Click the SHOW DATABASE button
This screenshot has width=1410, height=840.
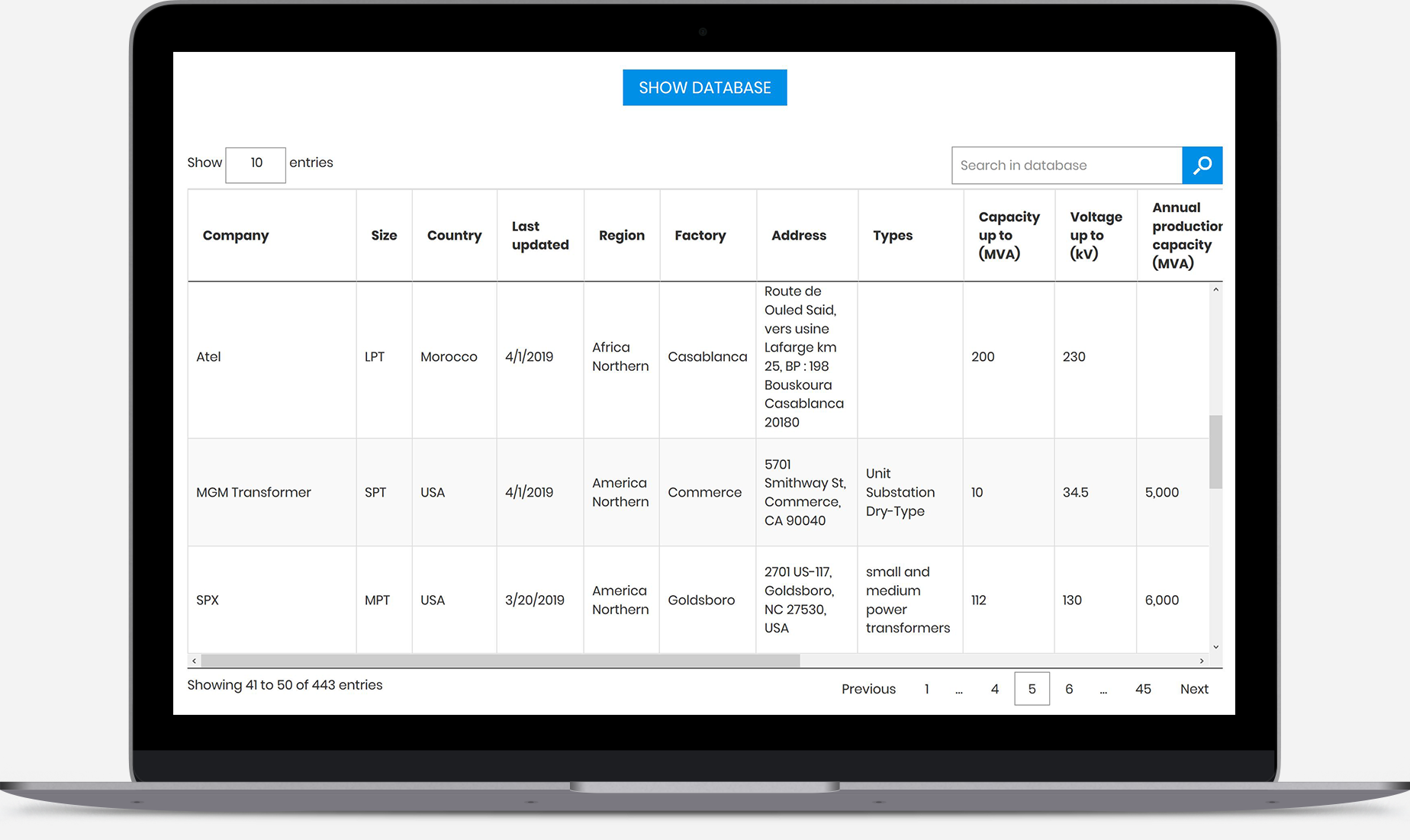704,88
